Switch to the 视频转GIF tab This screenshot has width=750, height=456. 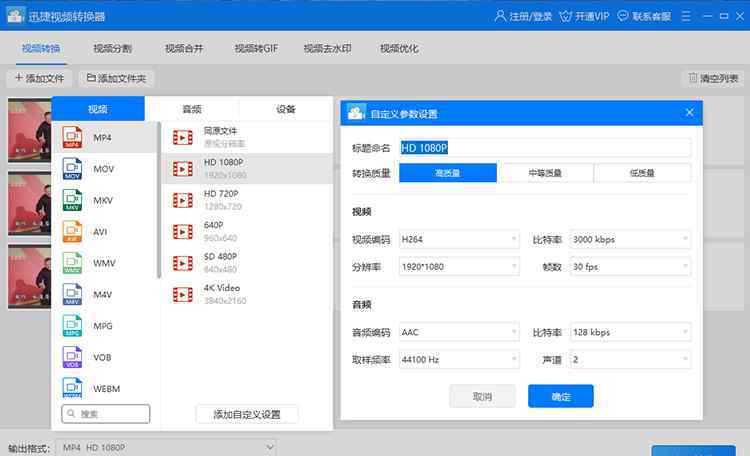pyautogui.click(x=256, y=48)
